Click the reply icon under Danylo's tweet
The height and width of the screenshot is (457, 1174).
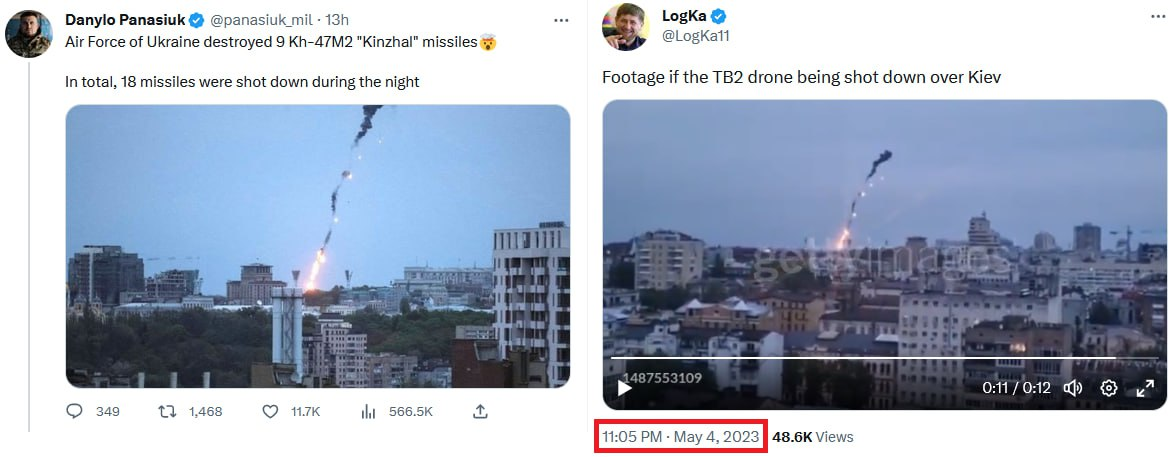(75, 411)
